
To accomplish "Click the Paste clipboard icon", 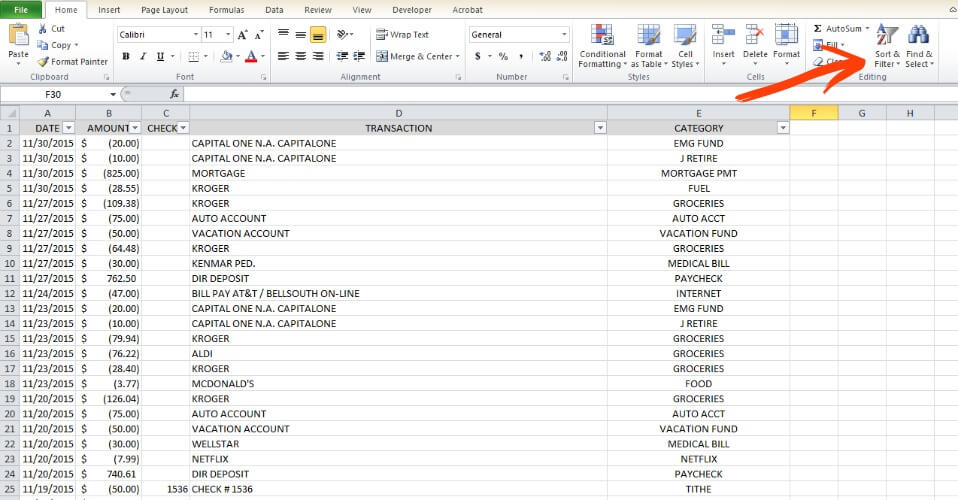I will pos(18,36).
